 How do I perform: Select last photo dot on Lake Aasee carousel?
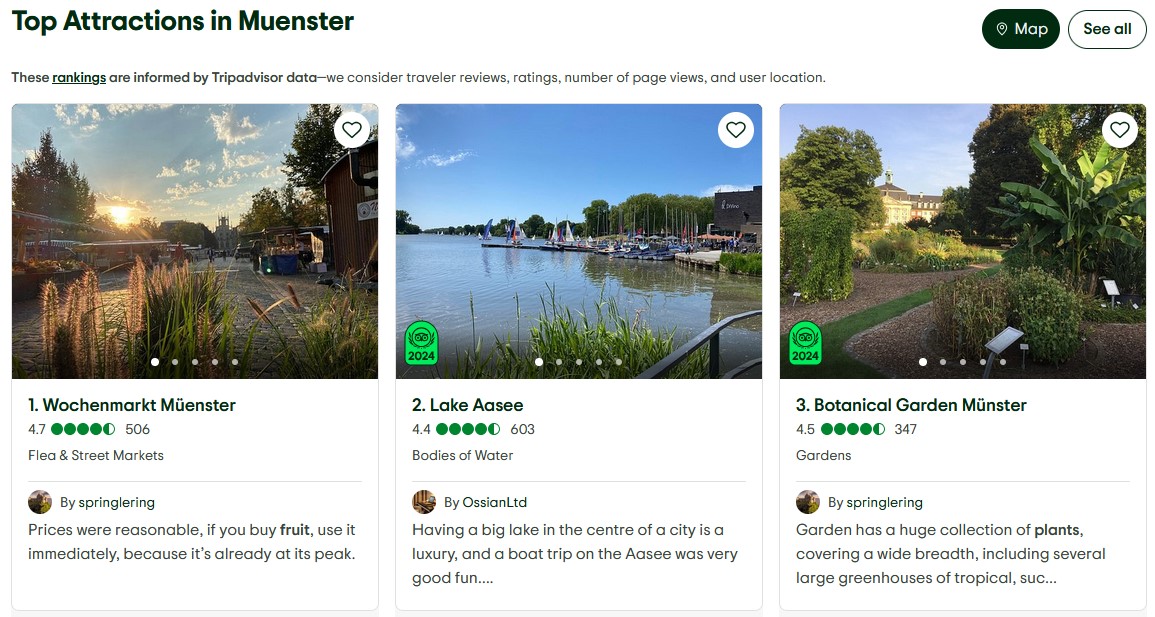(619, 362)
